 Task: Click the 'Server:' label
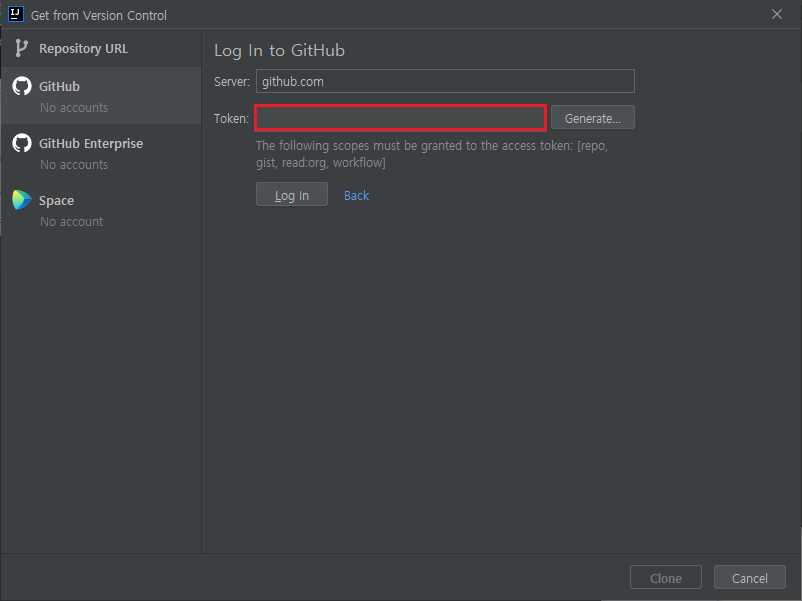click(x=232, y=82)
